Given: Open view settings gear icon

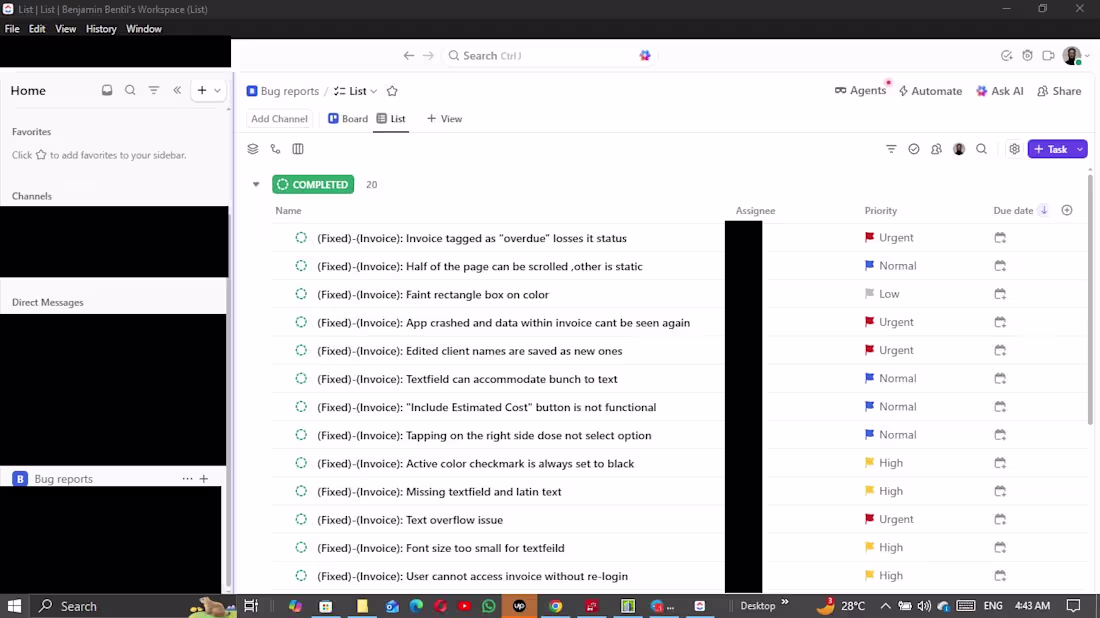Looking at the screenshot, I should [x=1014, y=149].
